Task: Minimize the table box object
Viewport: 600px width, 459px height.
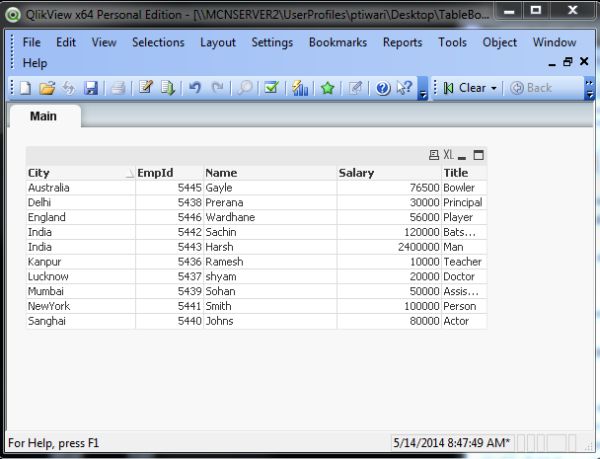Action: pos(462,157)
